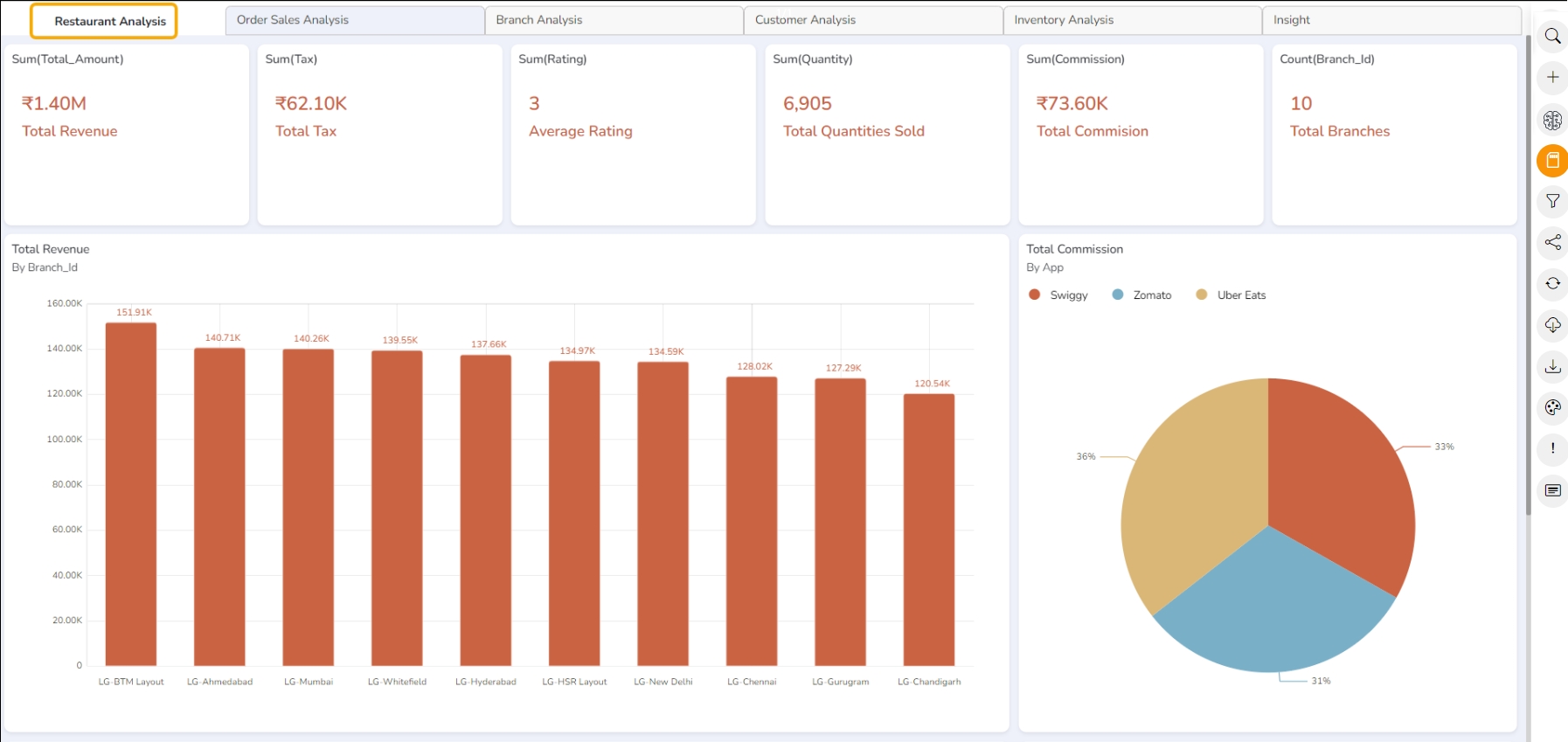
Task: Open the comment notes icon
Action: [1552, 490]
